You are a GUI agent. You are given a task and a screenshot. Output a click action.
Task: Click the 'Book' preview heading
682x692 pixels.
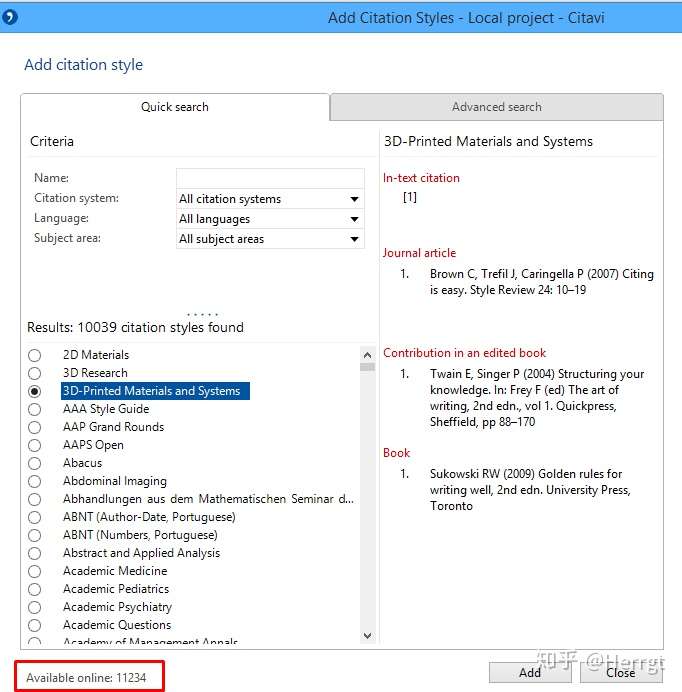tap(396, 453)
